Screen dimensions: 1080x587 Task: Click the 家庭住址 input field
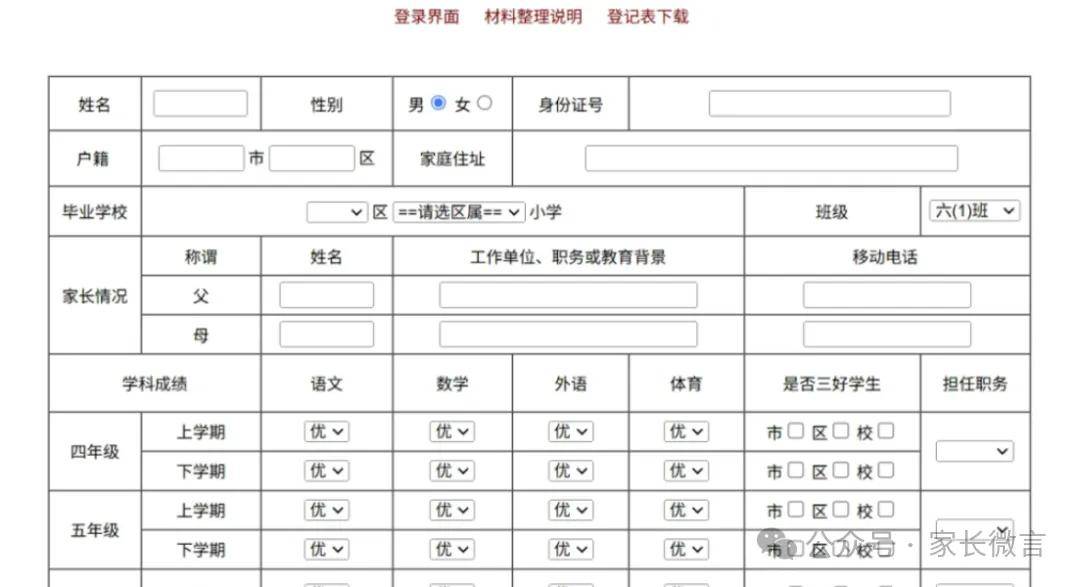[x=771, y=159]
